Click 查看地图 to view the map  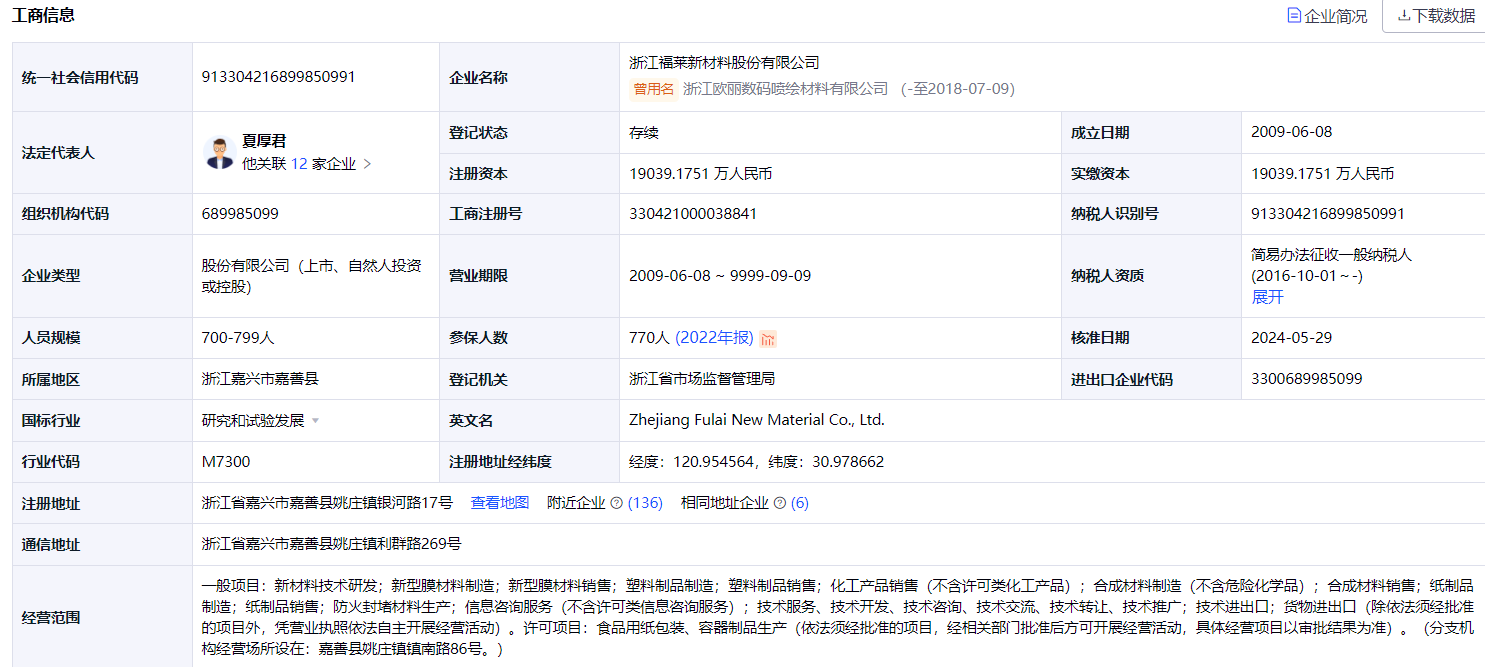point(500,503)
